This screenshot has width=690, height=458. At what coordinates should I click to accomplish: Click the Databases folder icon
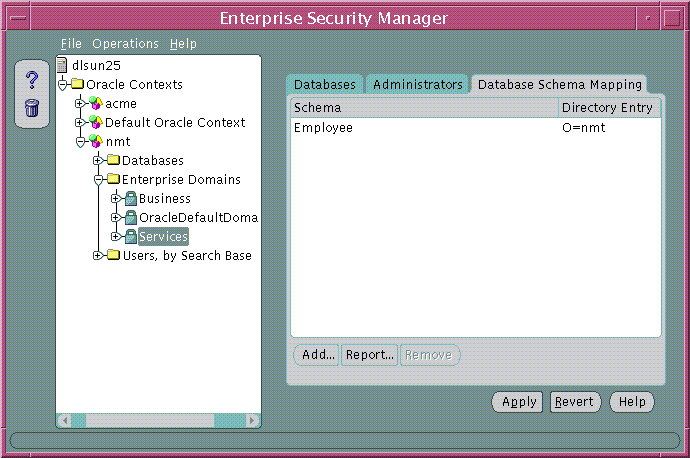tap(114, 159)
